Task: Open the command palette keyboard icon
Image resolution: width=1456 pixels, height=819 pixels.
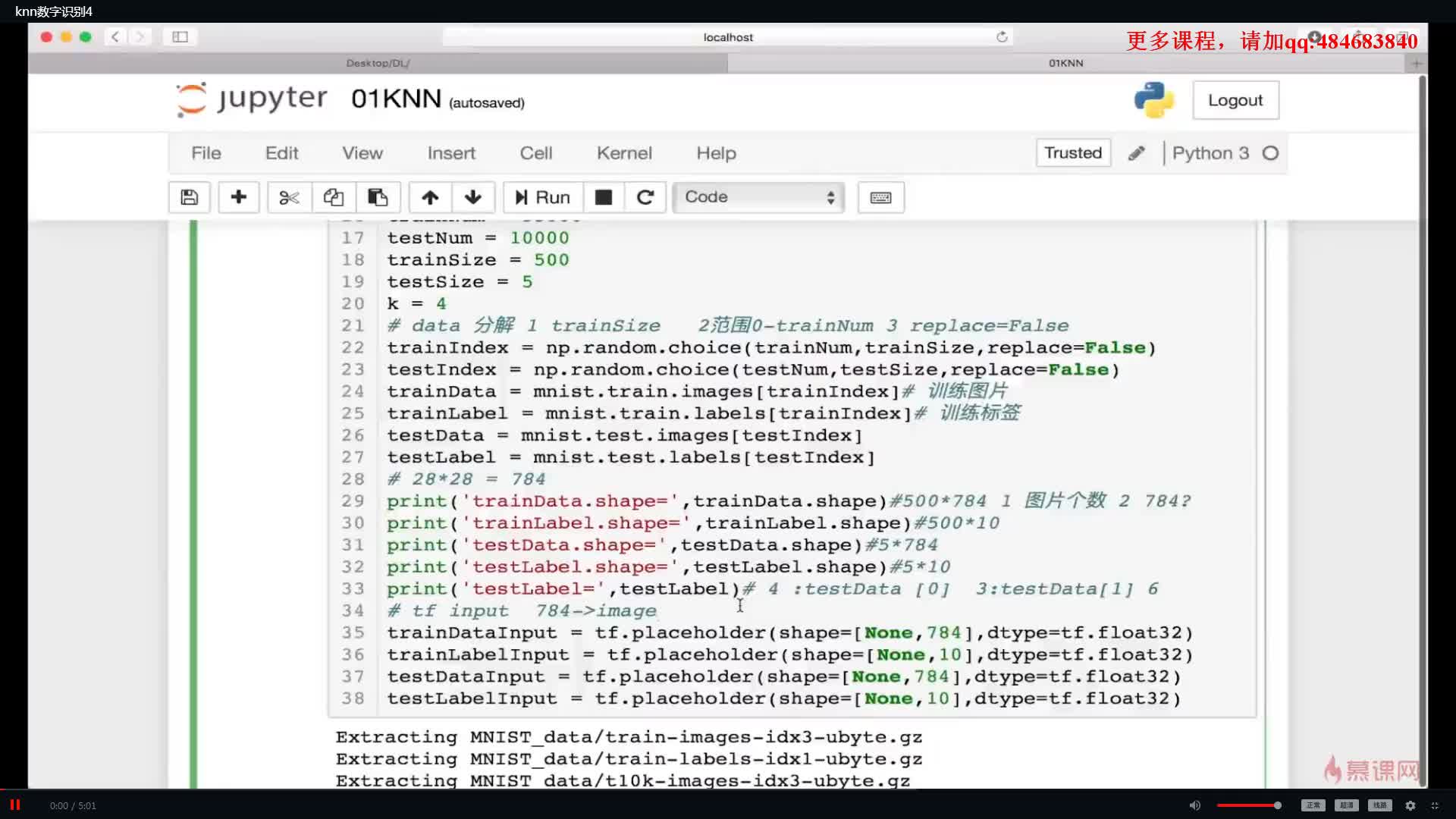Action: coord(880,197)
